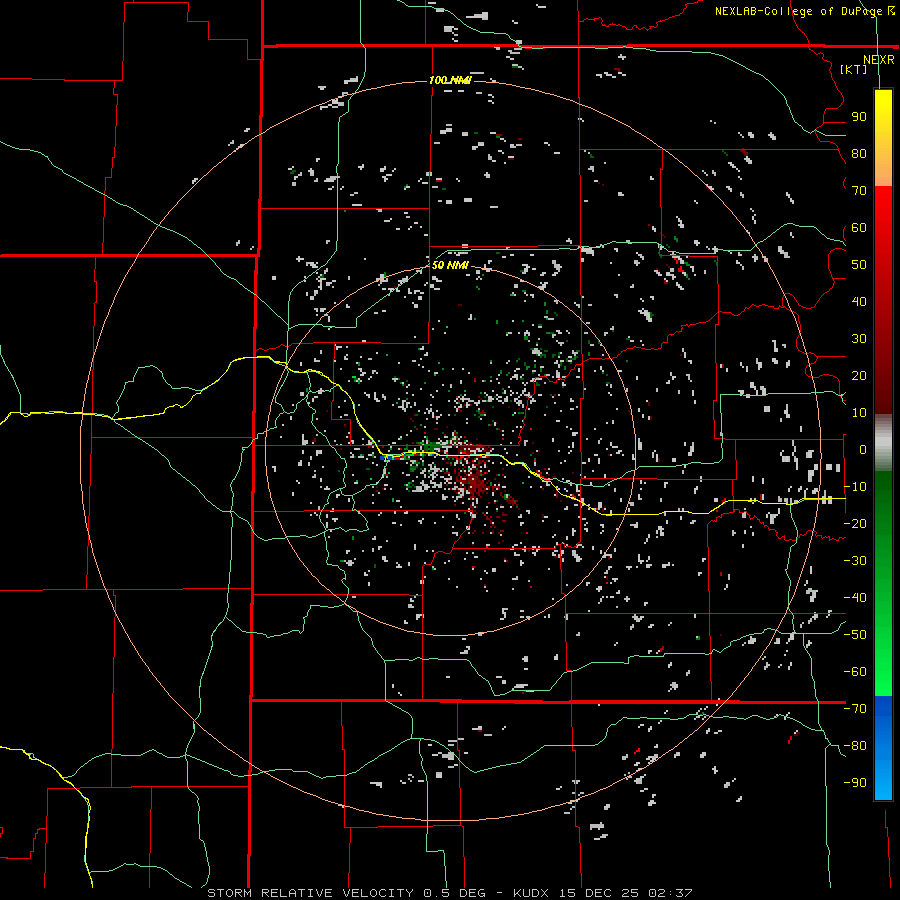Click the -80 value on velocity scale
The width and height of the screenshot is (900, 900).
pyautogui.click(x=855, y=746)
